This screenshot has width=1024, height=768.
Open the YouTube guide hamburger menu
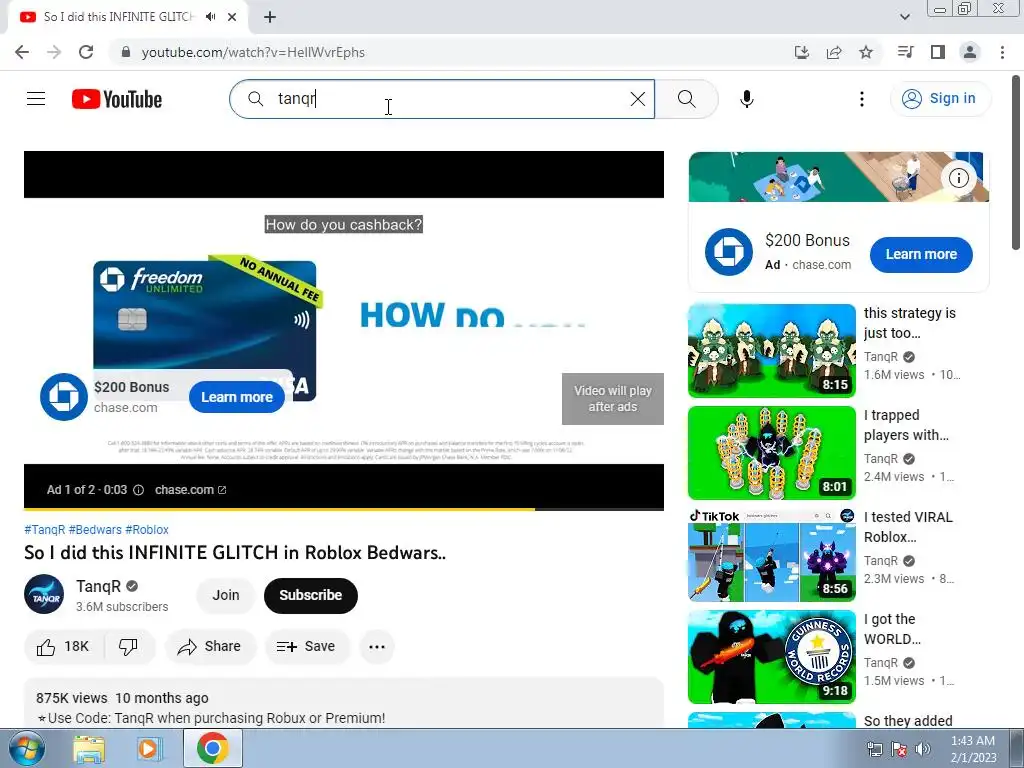tap(36, 99)
